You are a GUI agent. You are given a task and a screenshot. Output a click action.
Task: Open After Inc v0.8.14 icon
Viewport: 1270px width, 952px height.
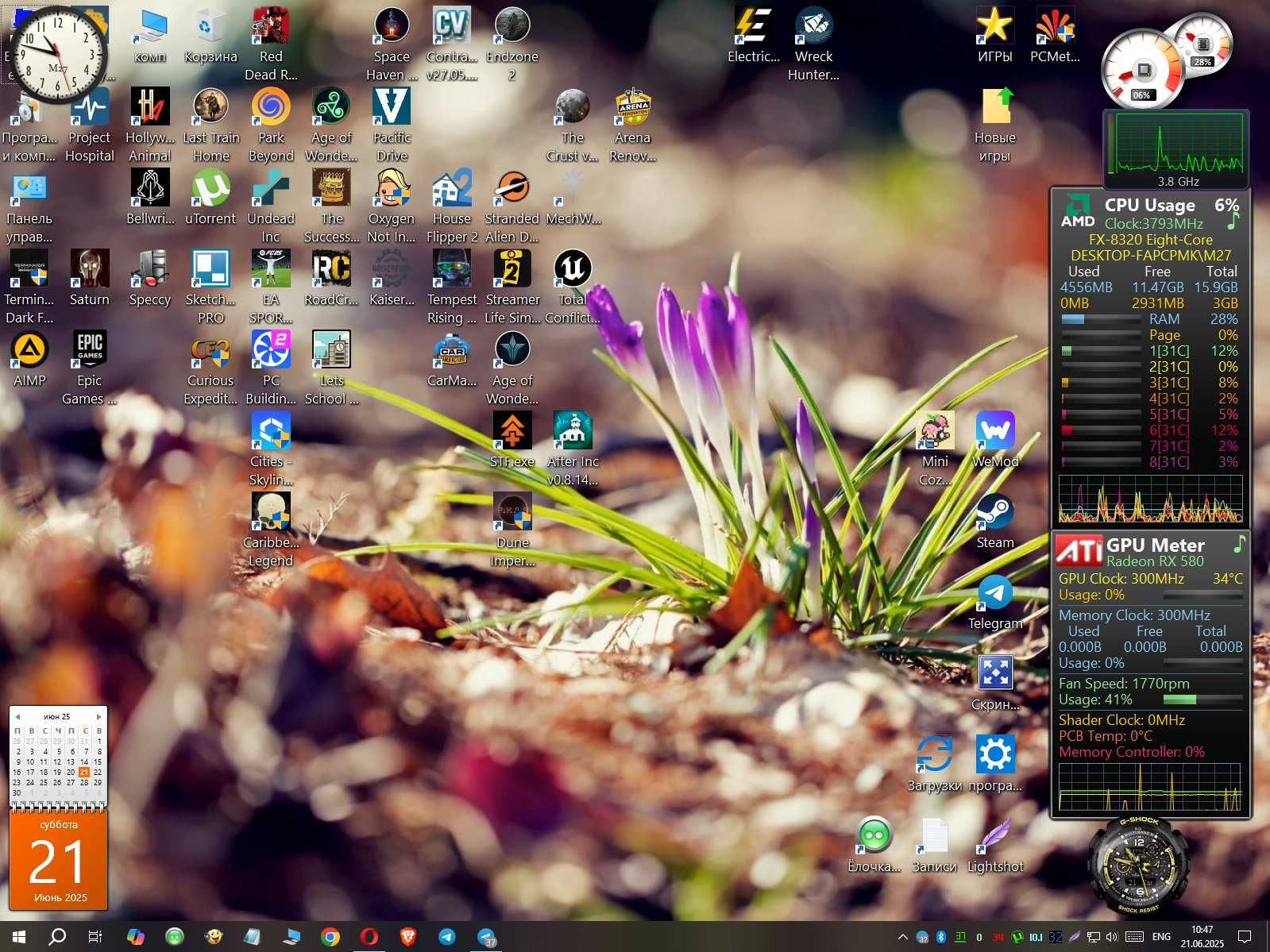tap(573, 449)
